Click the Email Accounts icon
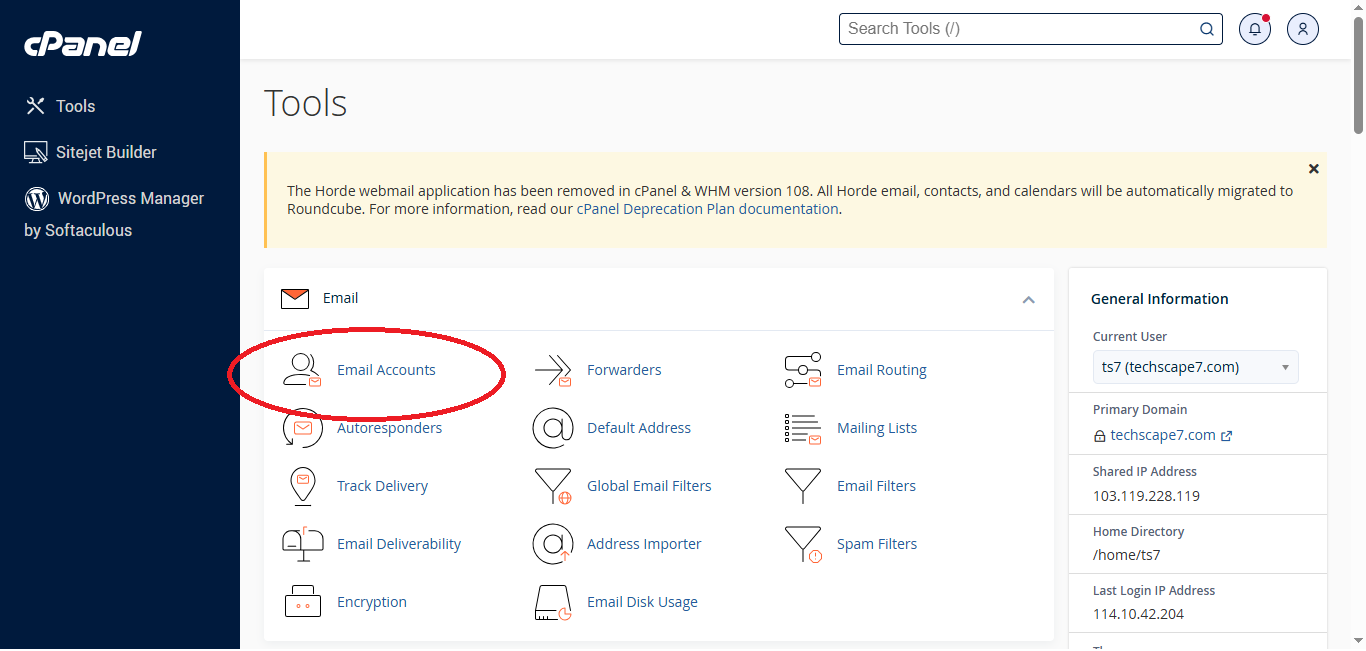This screenshot has width=1366, height=651. [x=302, y=370]
